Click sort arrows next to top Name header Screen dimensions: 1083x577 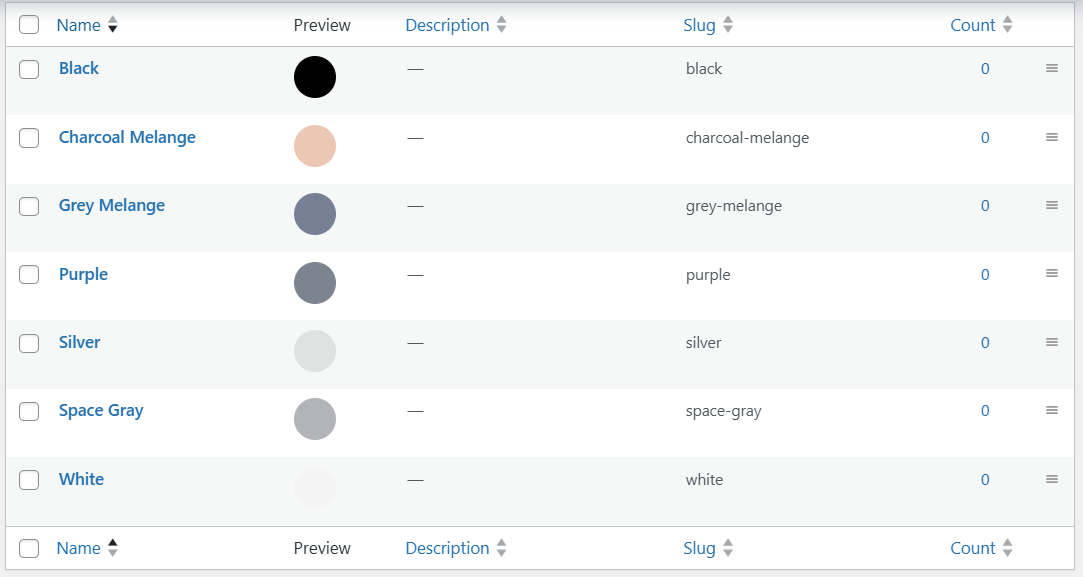coord(112,25)
